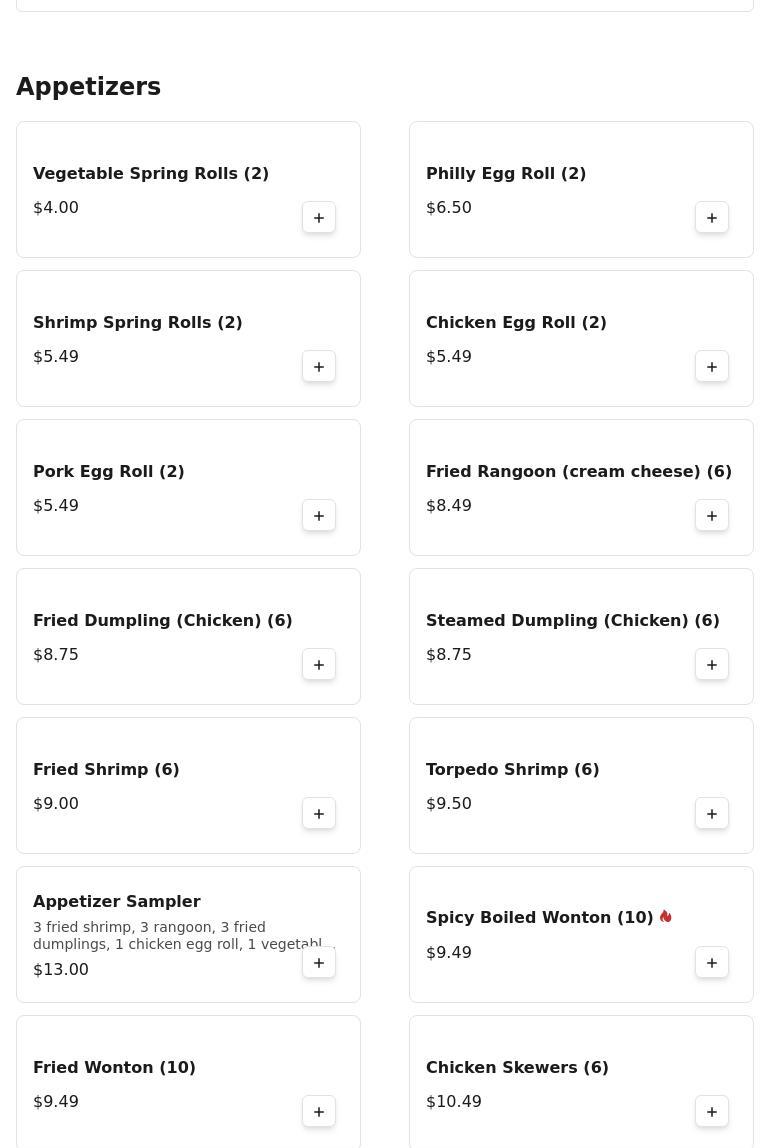This screenshot has height=1148, width=770.
Task: Open the Philly Egg Roll item title
Action: pos(506,174)
